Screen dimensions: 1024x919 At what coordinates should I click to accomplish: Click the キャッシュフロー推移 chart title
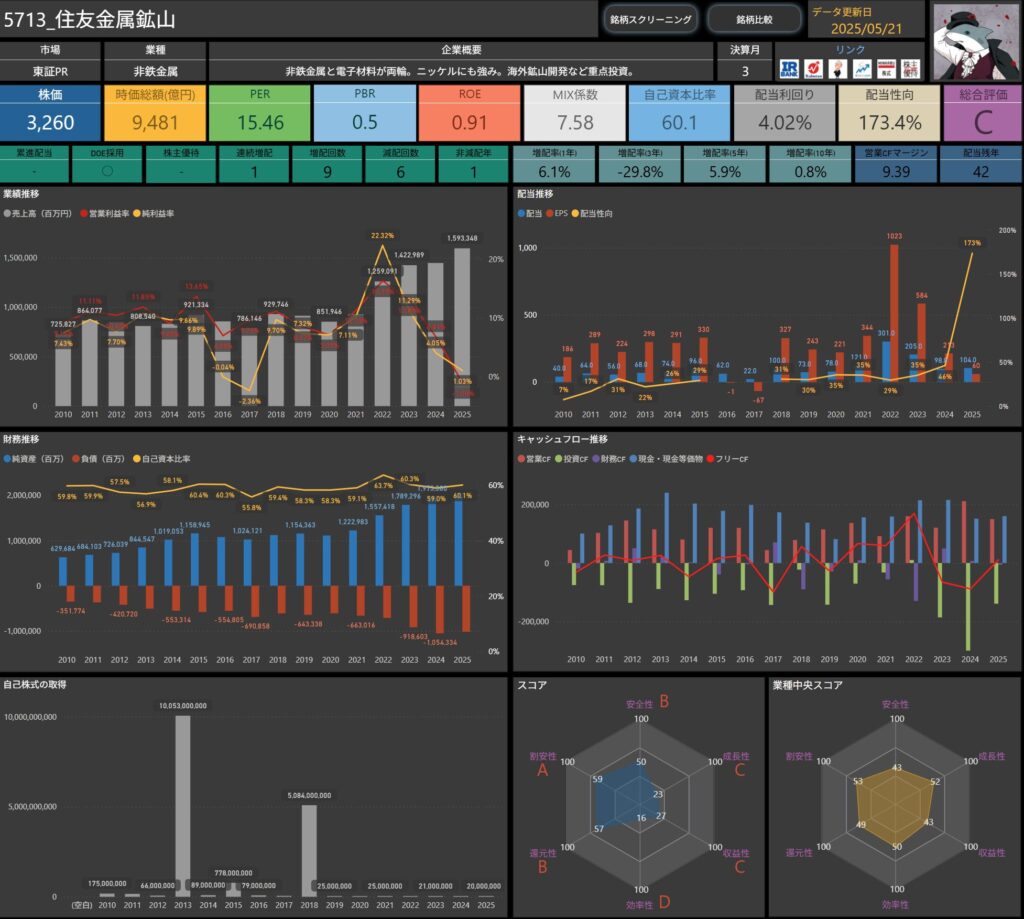[x=562, y=440]
